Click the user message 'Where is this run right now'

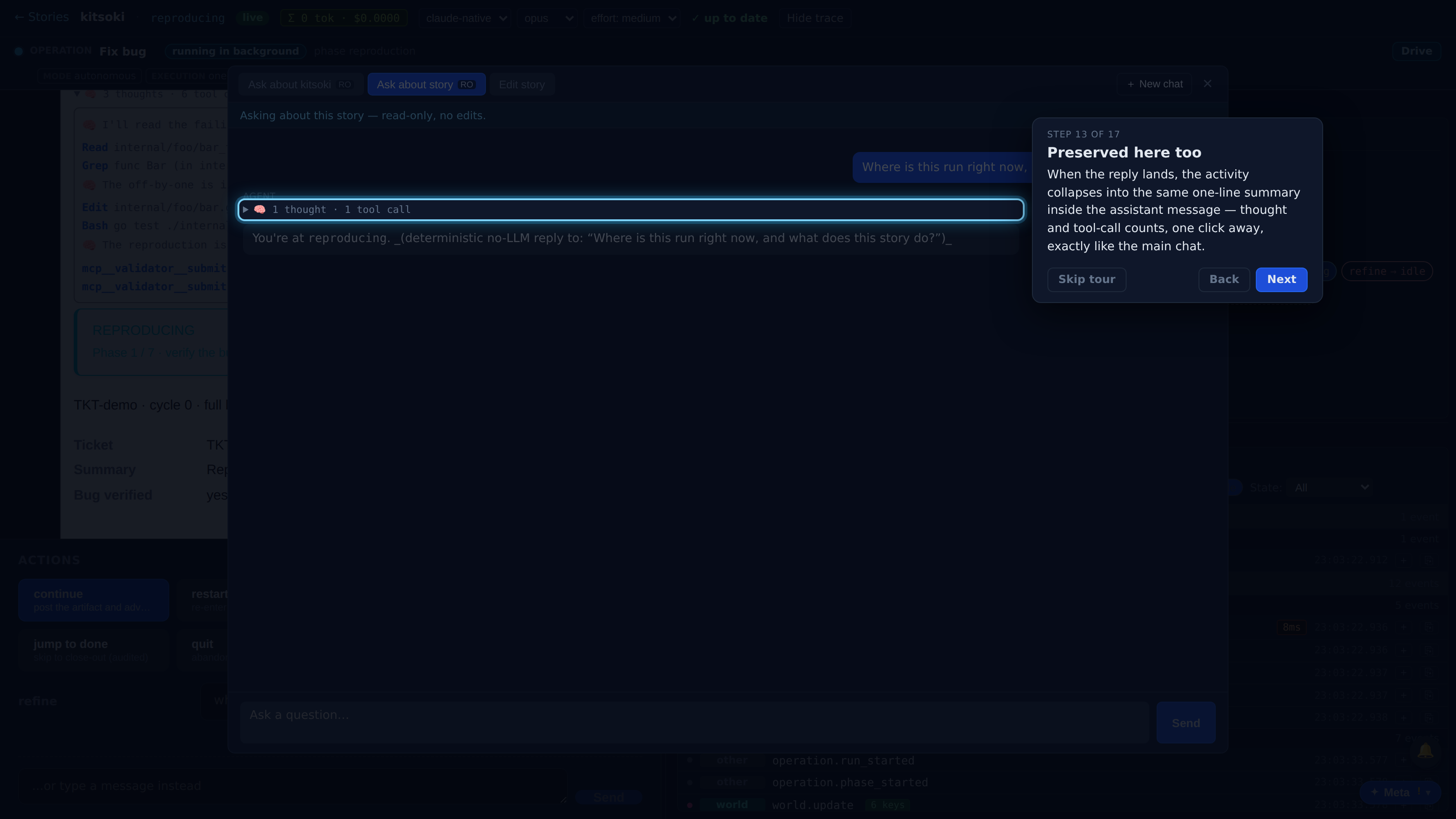coord(943,167)
